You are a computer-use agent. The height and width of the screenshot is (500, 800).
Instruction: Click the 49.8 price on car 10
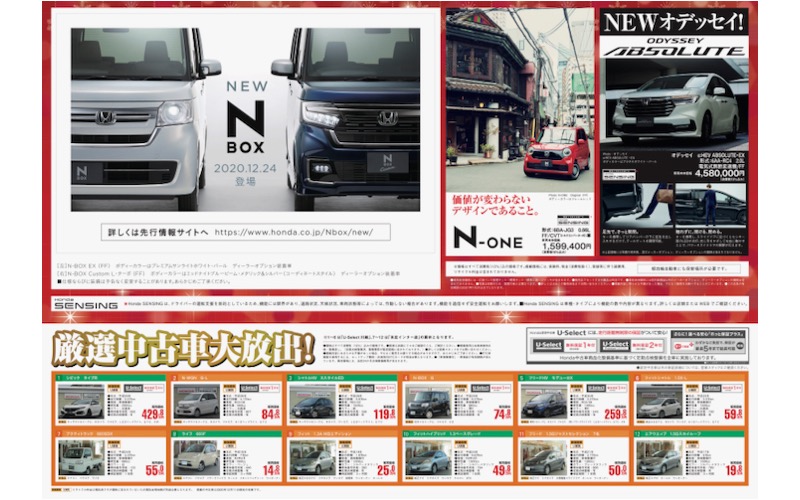click(502, 469)
